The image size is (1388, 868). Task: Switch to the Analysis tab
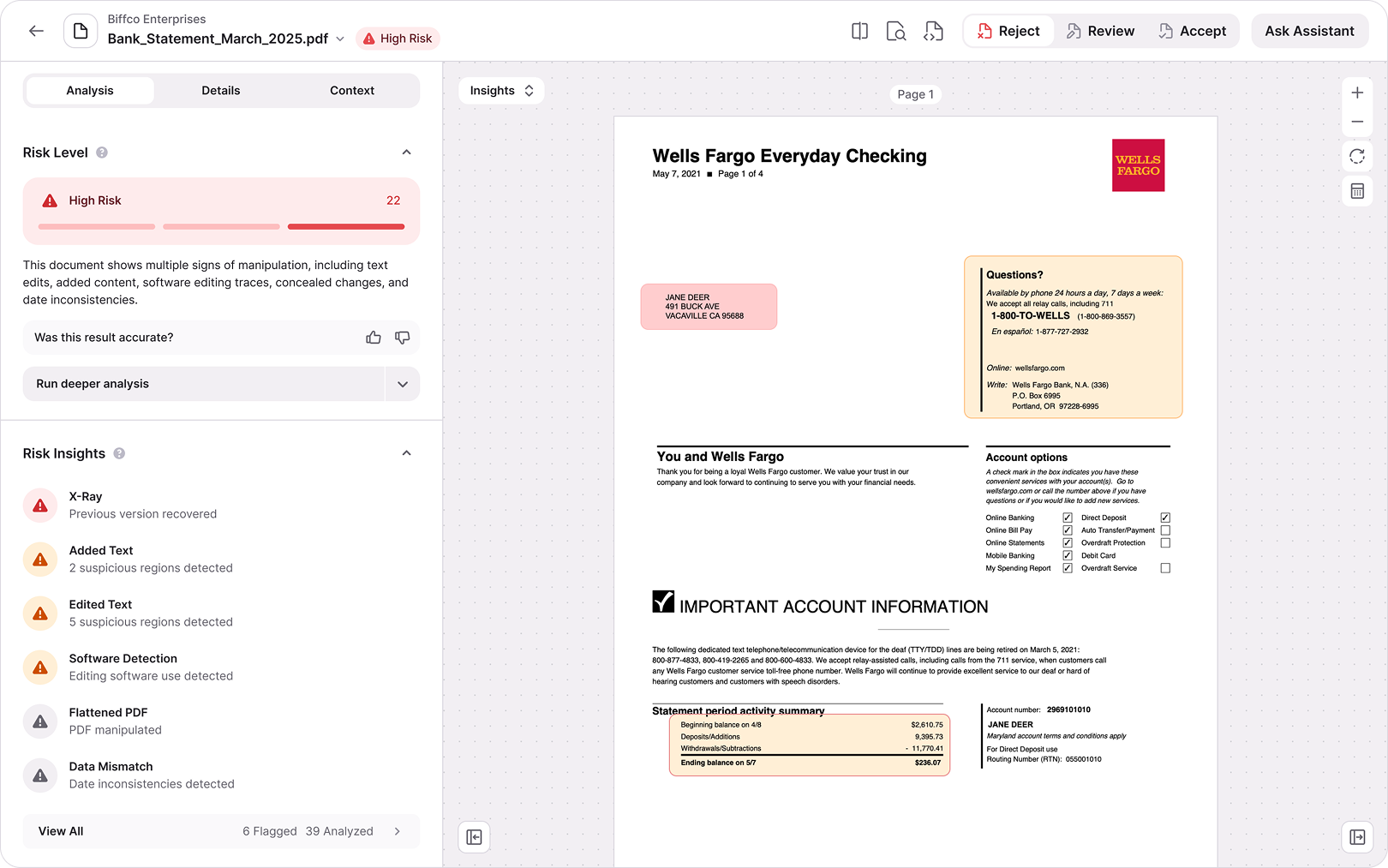[90, 91]
